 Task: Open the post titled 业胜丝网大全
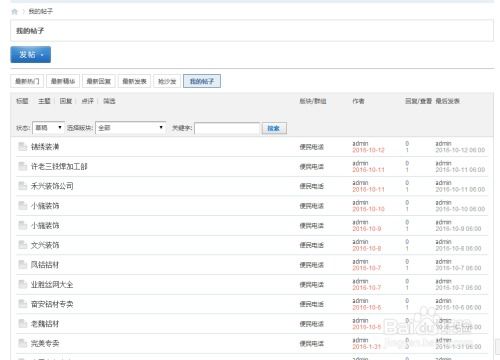click(x=52, y=284)
